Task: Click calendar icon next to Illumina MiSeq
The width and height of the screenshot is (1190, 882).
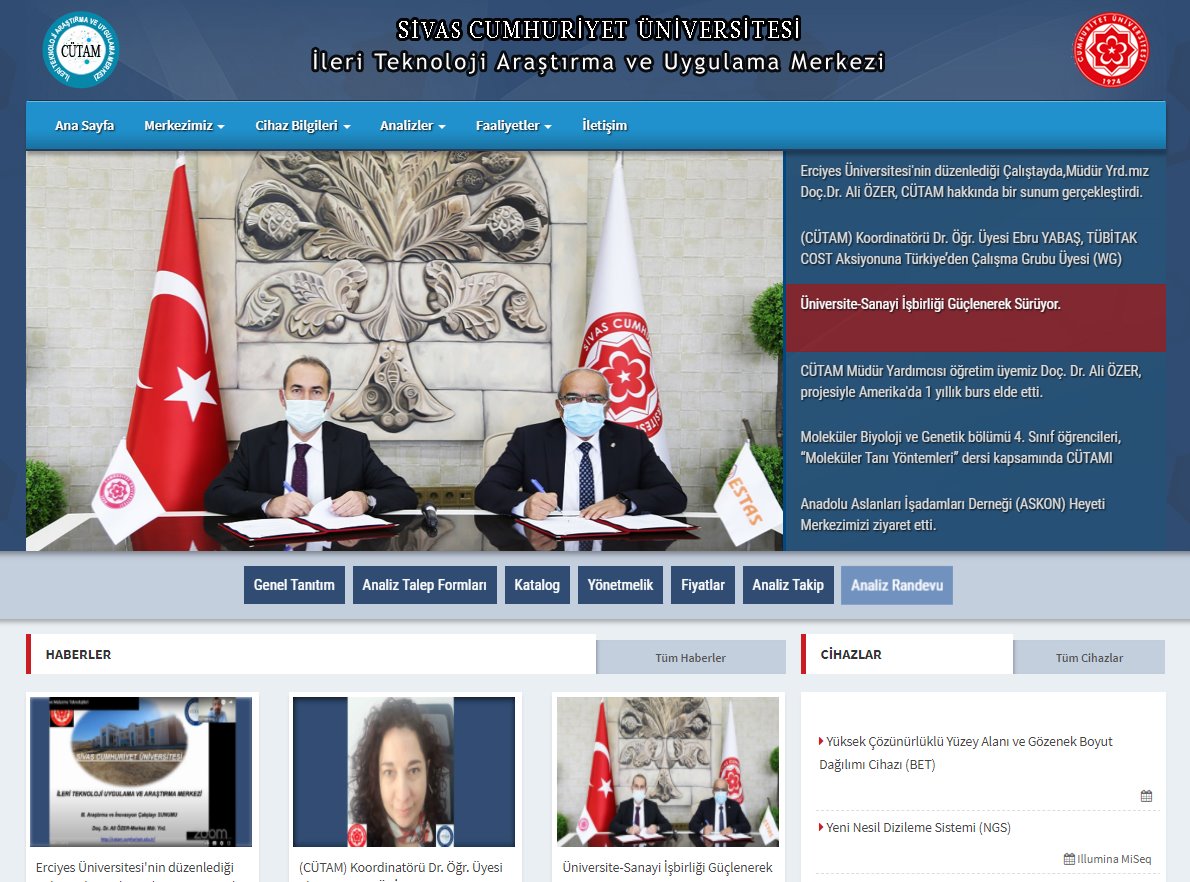Action: point(1069,859)
